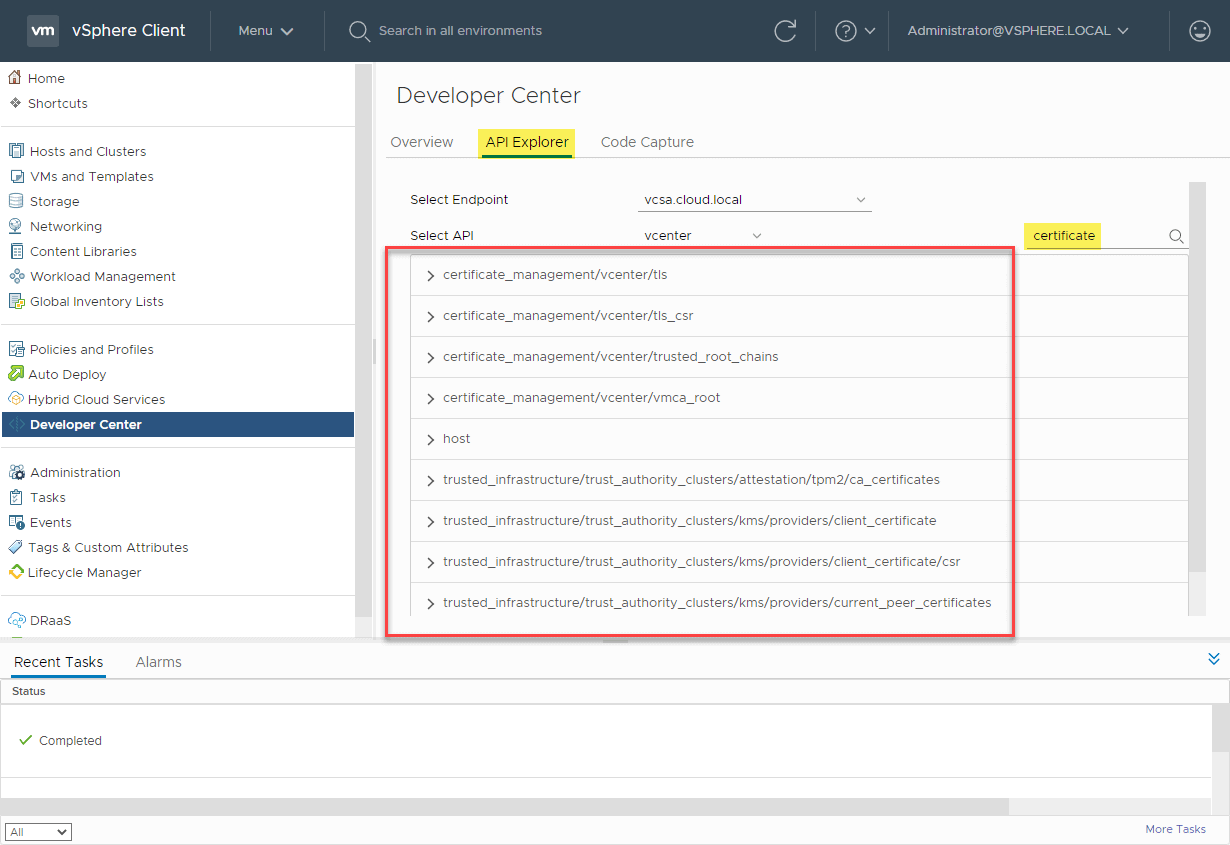Click the Home icon in sidebar

[15, 78]
